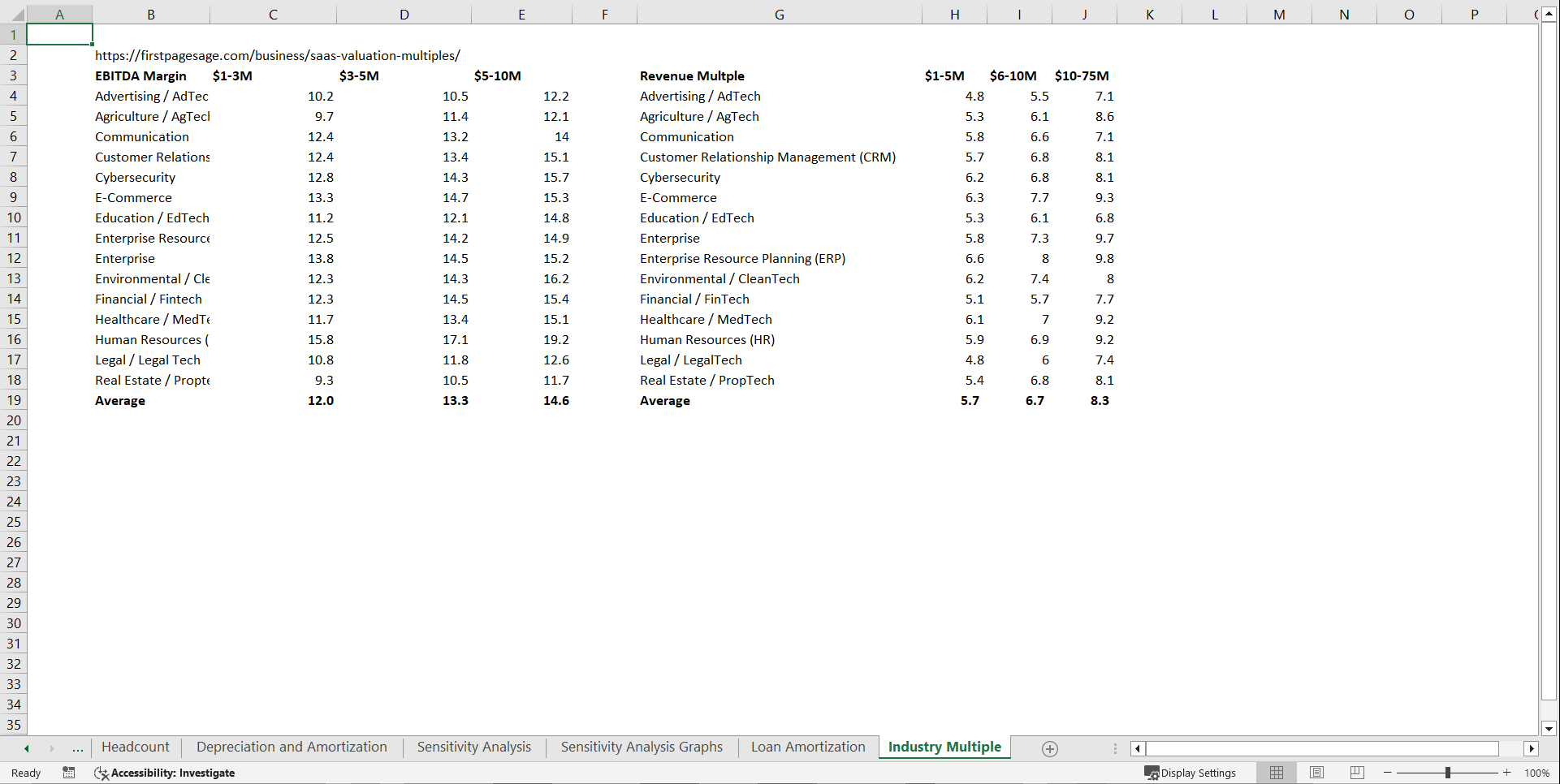Screen dimensions: 1560x784
Task: Select the Page Layout view icon
Action: [x=1316, y=773]
